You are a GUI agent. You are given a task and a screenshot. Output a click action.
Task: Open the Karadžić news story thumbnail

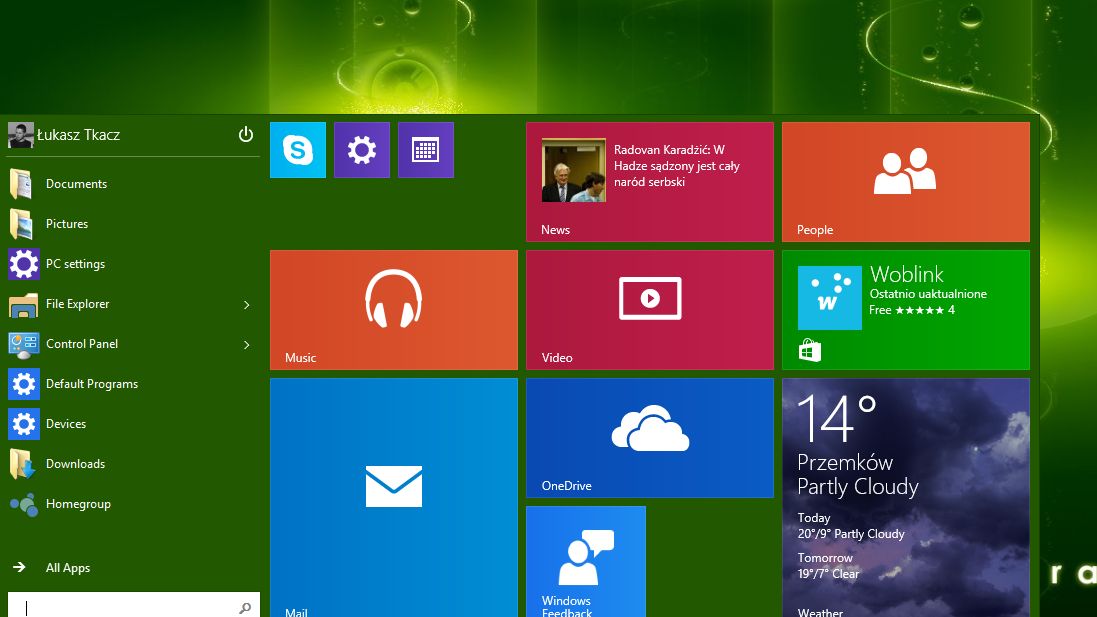tap(574, 170)
